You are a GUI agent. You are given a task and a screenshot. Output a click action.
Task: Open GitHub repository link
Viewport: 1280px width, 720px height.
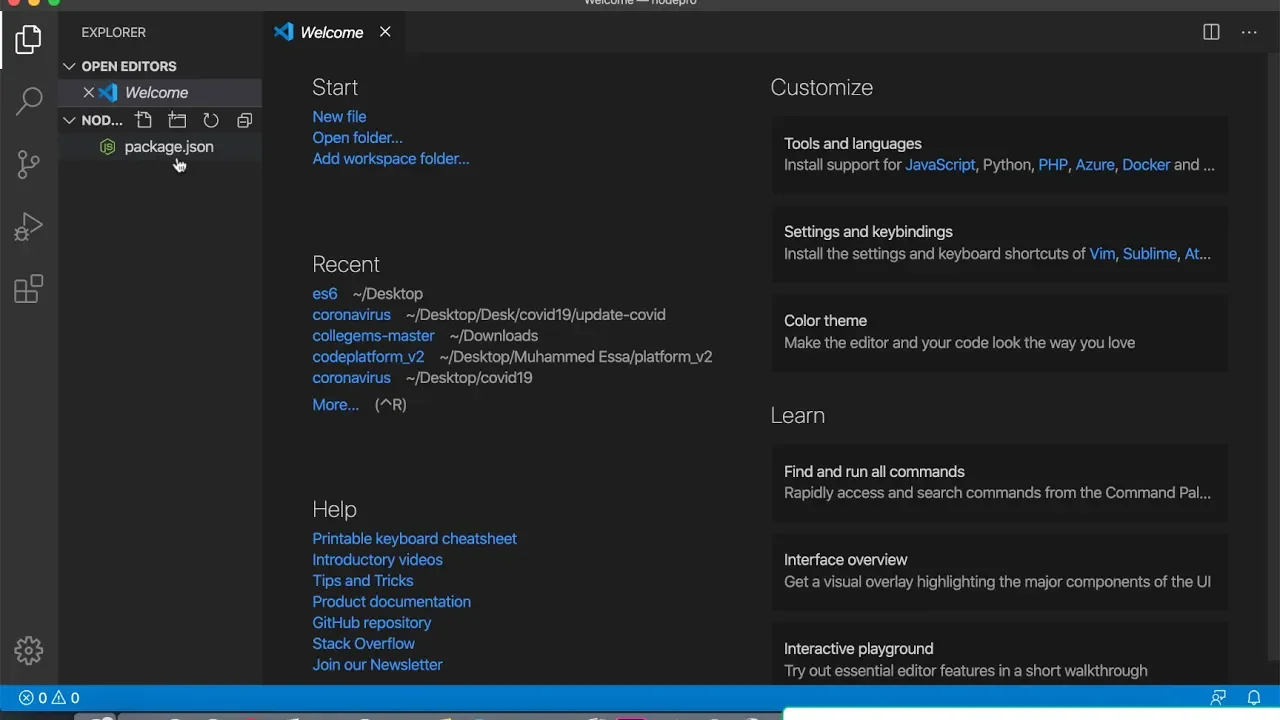[371, 623]
